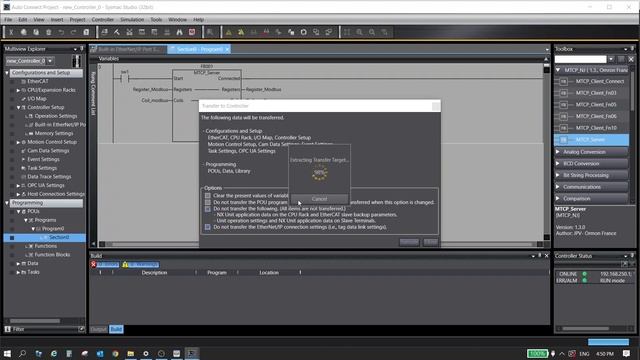Click the Multiview Explorer horizontal scrollbar
This screenshot has height=360, width=640.
click(x=35, y=321)
